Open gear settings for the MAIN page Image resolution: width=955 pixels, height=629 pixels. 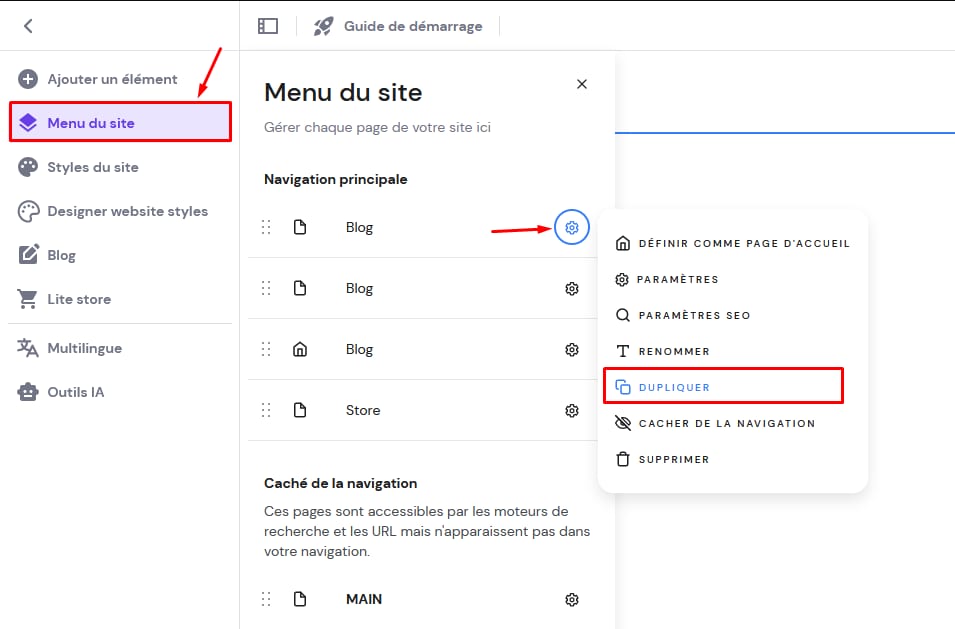point(572,600)
